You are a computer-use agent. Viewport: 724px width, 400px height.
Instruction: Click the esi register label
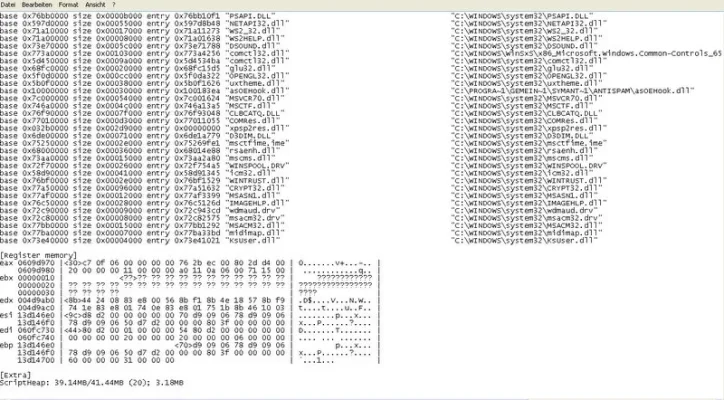(x=6, y=315)
